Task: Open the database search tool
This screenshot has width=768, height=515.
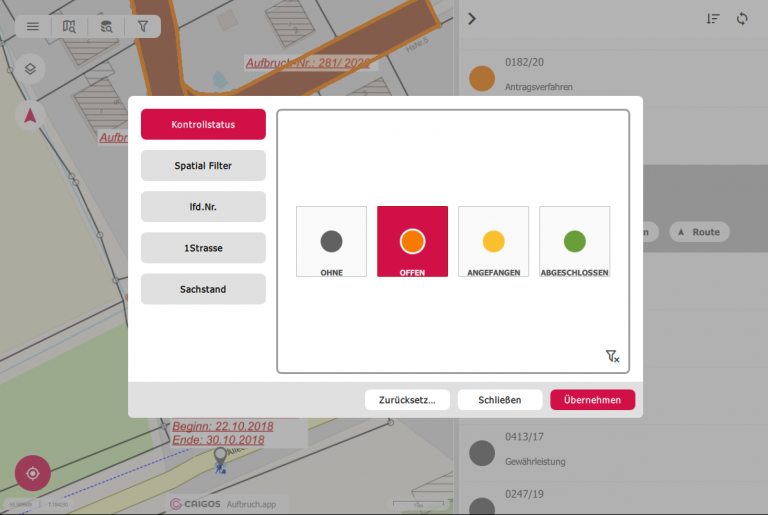Action: tap(106, 26)
